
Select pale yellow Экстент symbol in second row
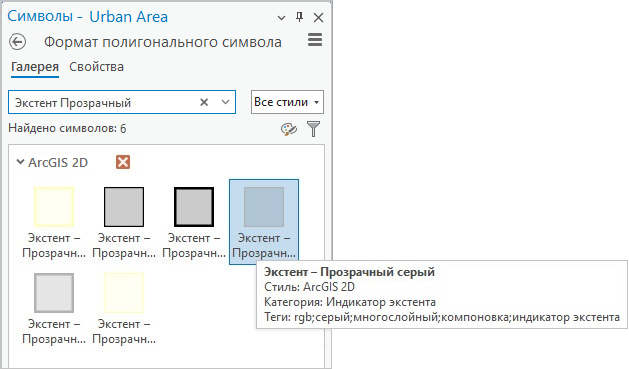(124, 308)
